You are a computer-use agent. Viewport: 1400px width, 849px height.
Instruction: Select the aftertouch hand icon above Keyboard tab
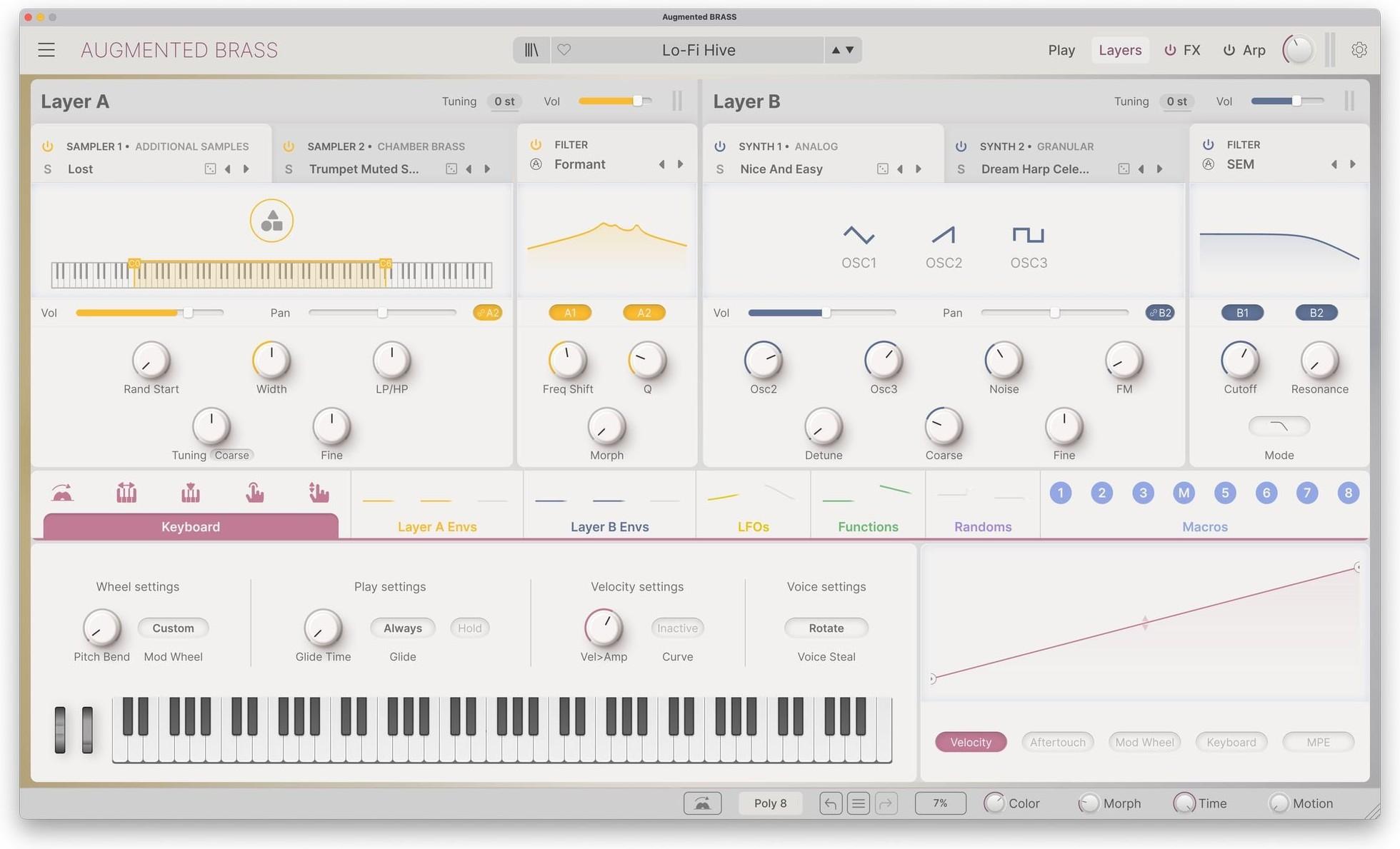[x=254, y=493]
